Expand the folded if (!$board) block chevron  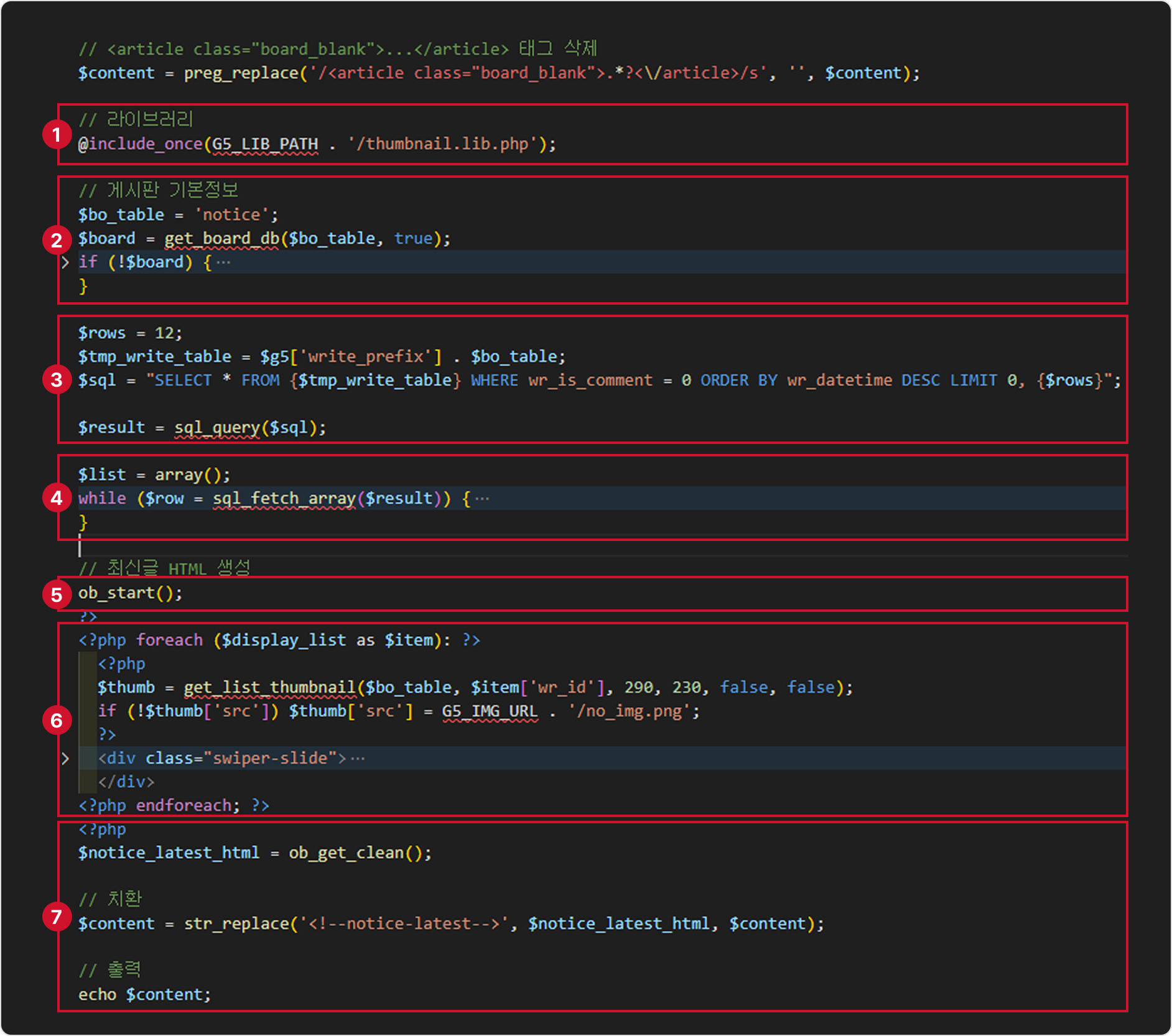point(65,262)
